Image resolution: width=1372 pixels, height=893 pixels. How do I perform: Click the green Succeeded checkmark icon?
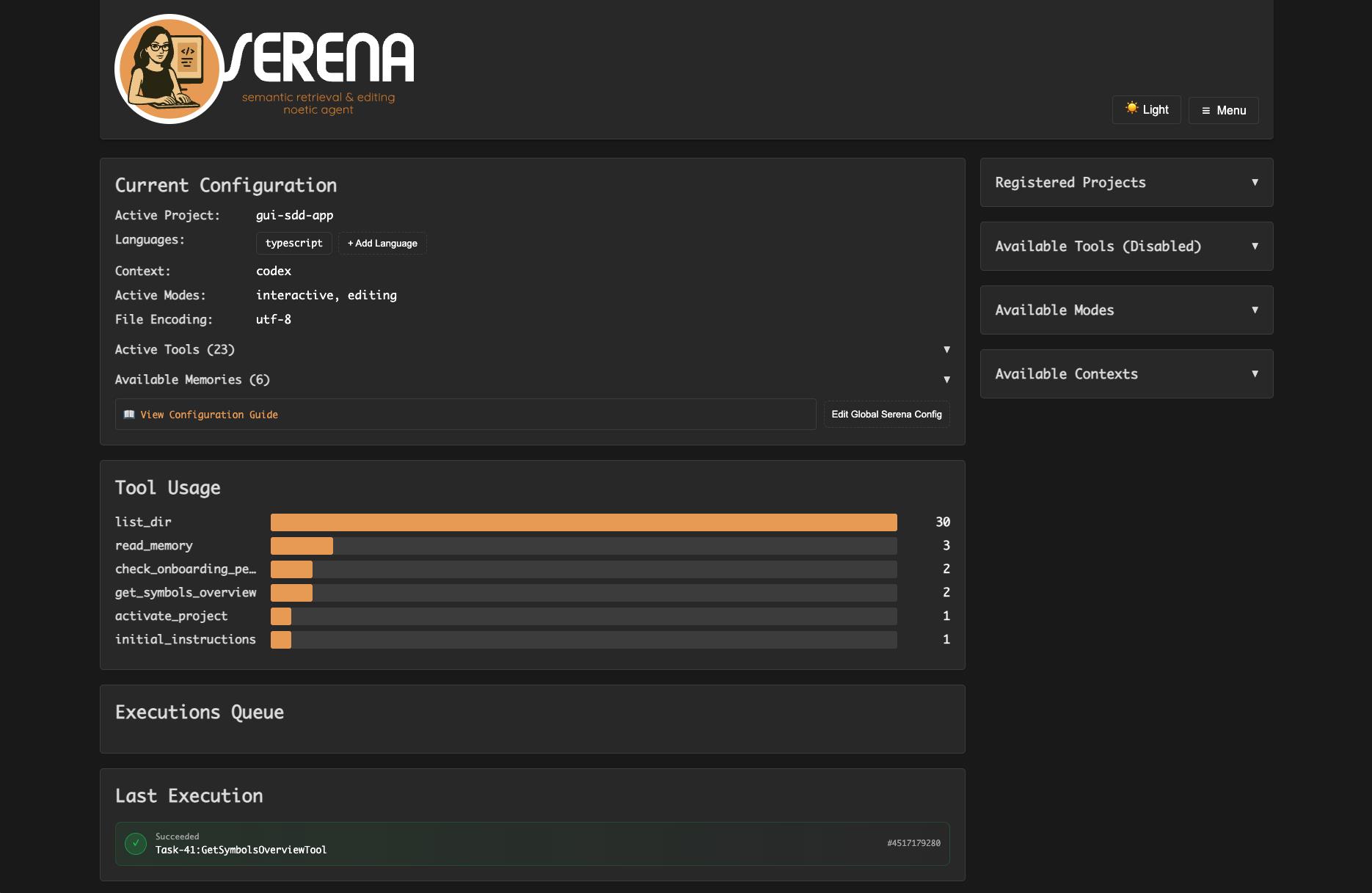point(136,844)
